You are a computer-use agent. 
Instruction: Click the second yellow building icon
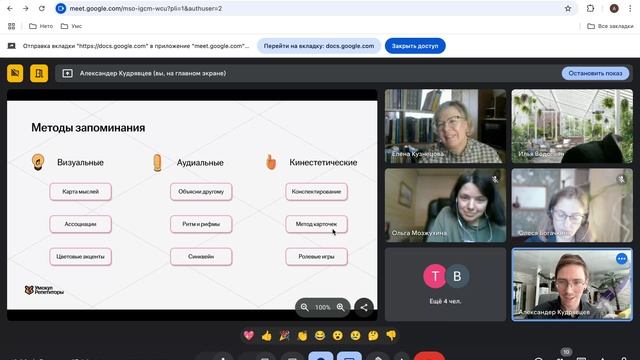[x=39, y=73]
